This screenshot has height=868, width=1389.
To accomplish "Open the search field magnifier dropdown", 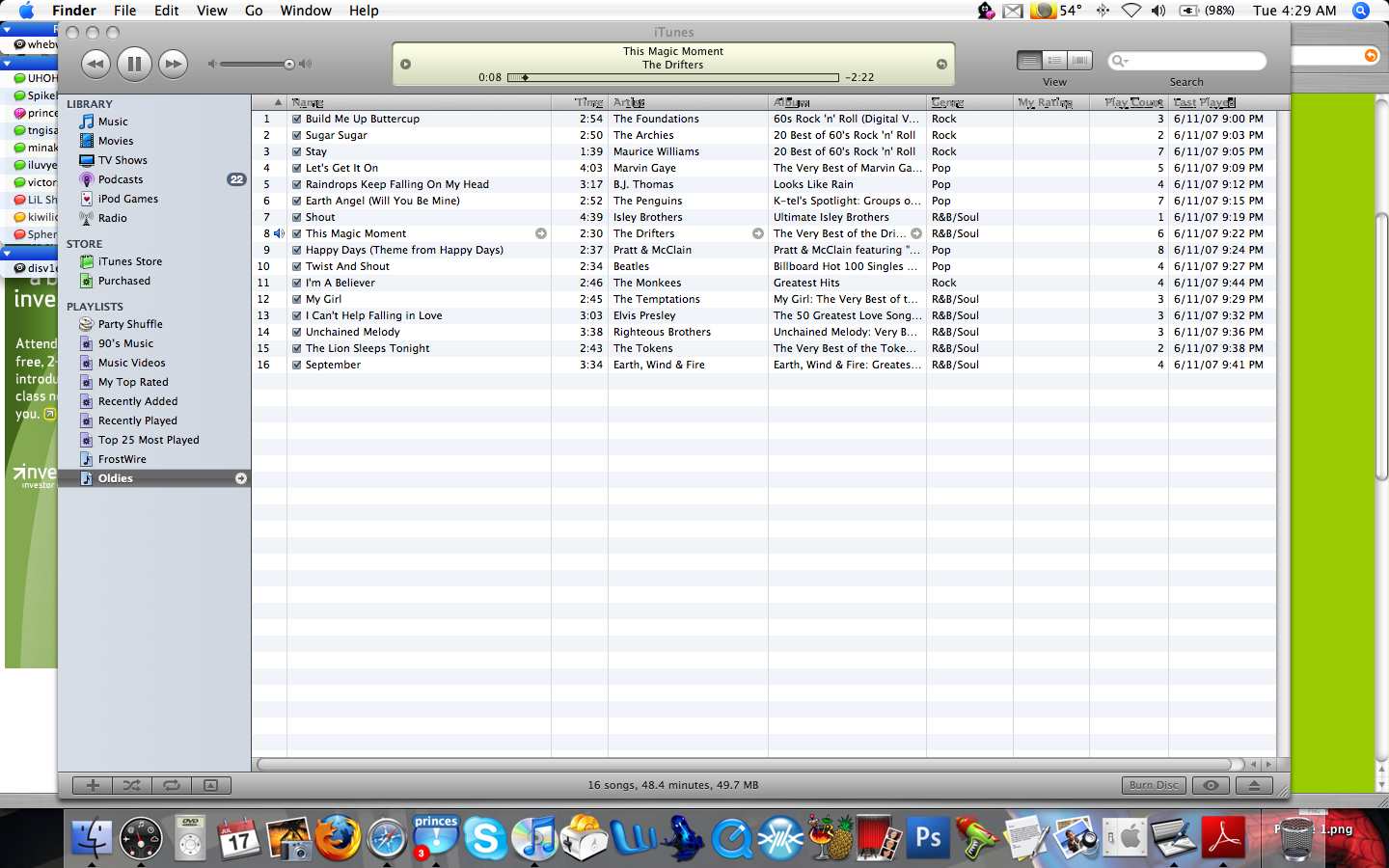I will [x=1121, y=61].
